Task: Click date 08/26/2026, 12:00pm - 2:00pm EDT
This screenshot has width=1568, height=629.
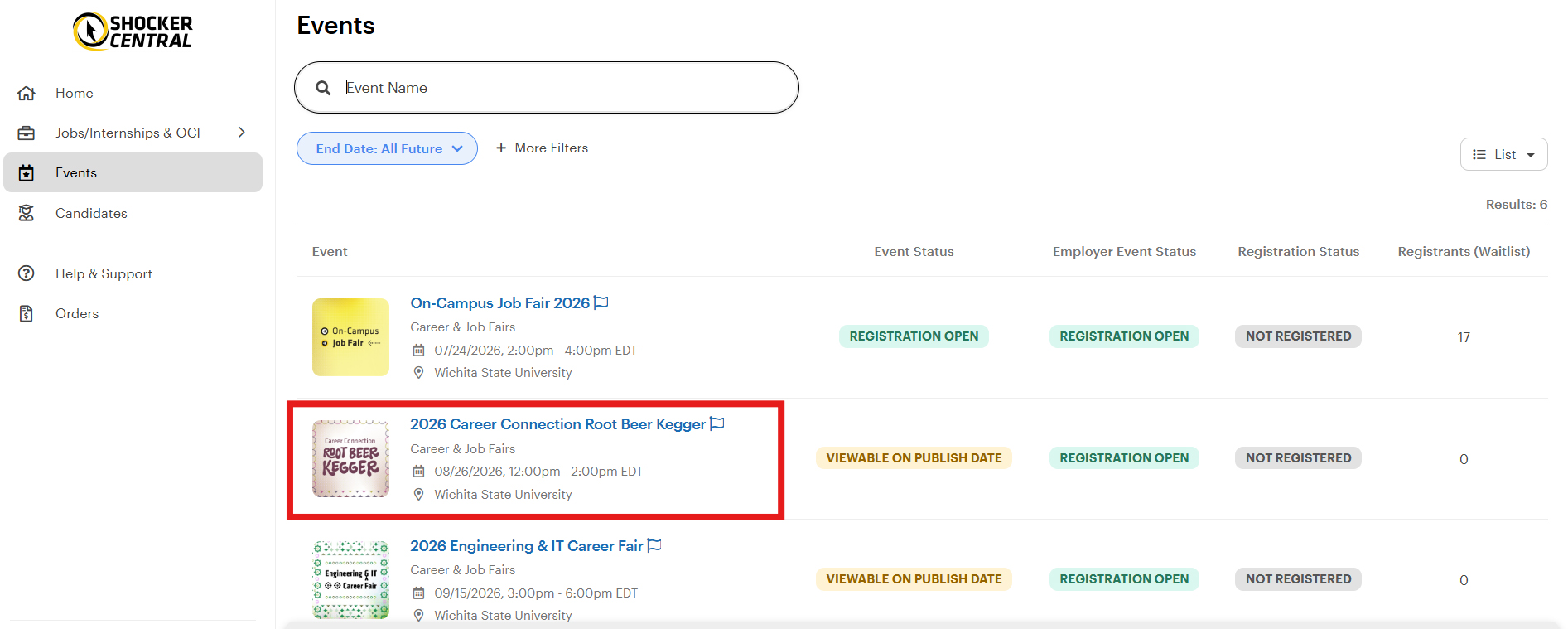Action: click(x=538, y=472)
